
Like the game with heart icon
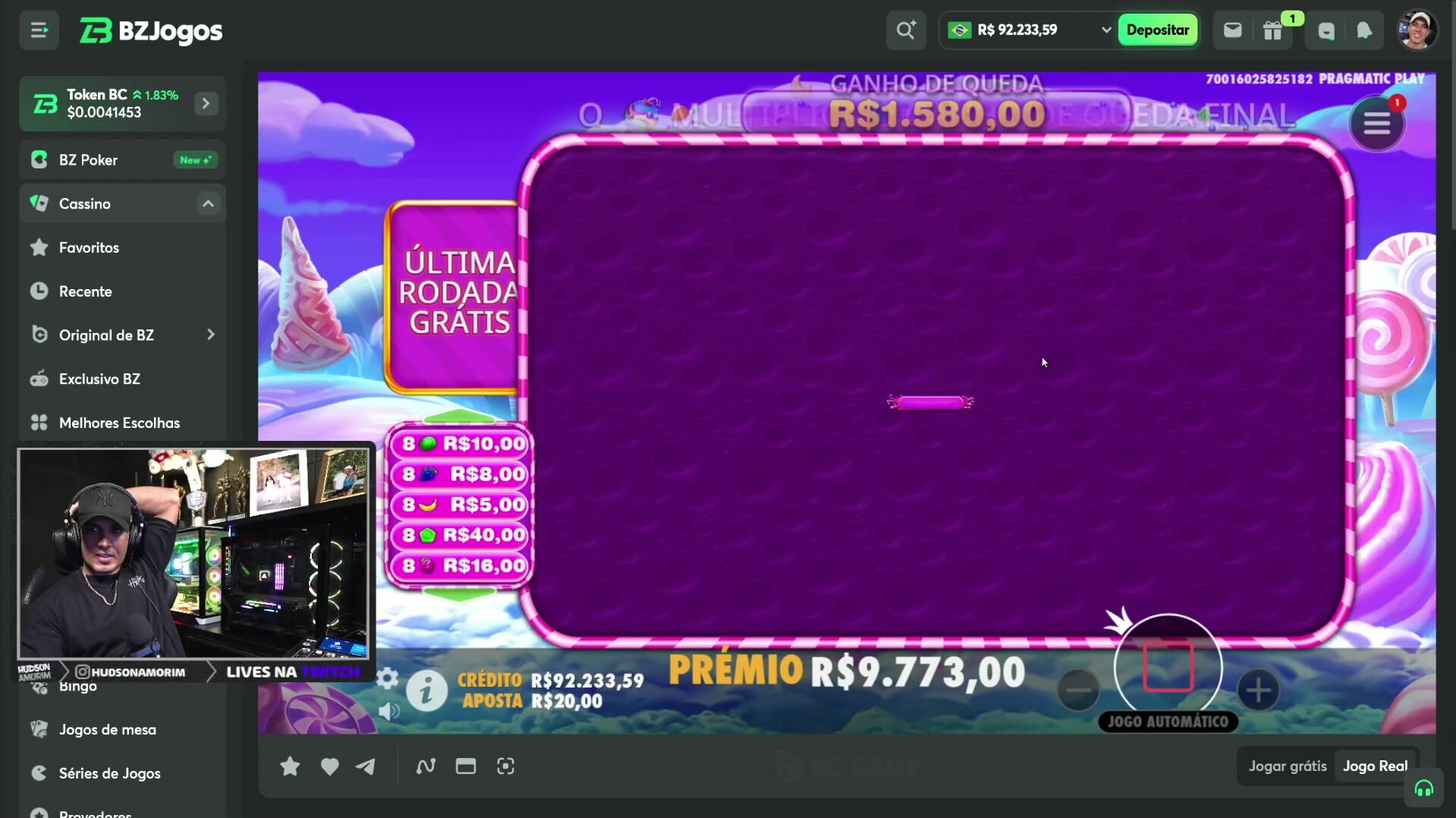(329, 766)
